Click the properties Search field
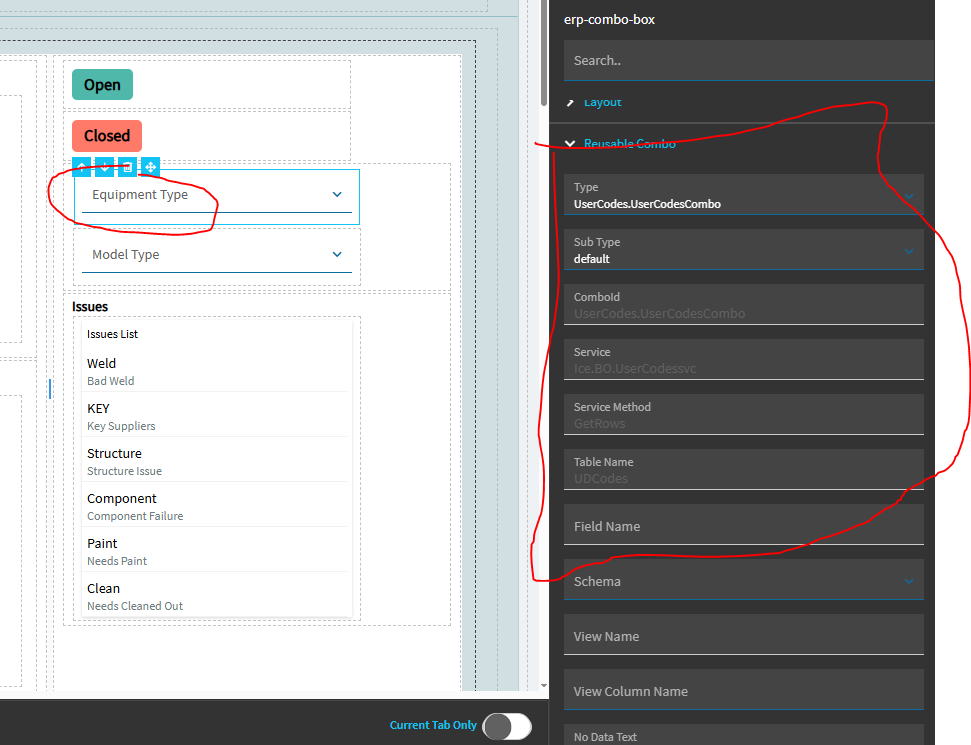Viewport: 971px width, 745px height. click(749, 61)
